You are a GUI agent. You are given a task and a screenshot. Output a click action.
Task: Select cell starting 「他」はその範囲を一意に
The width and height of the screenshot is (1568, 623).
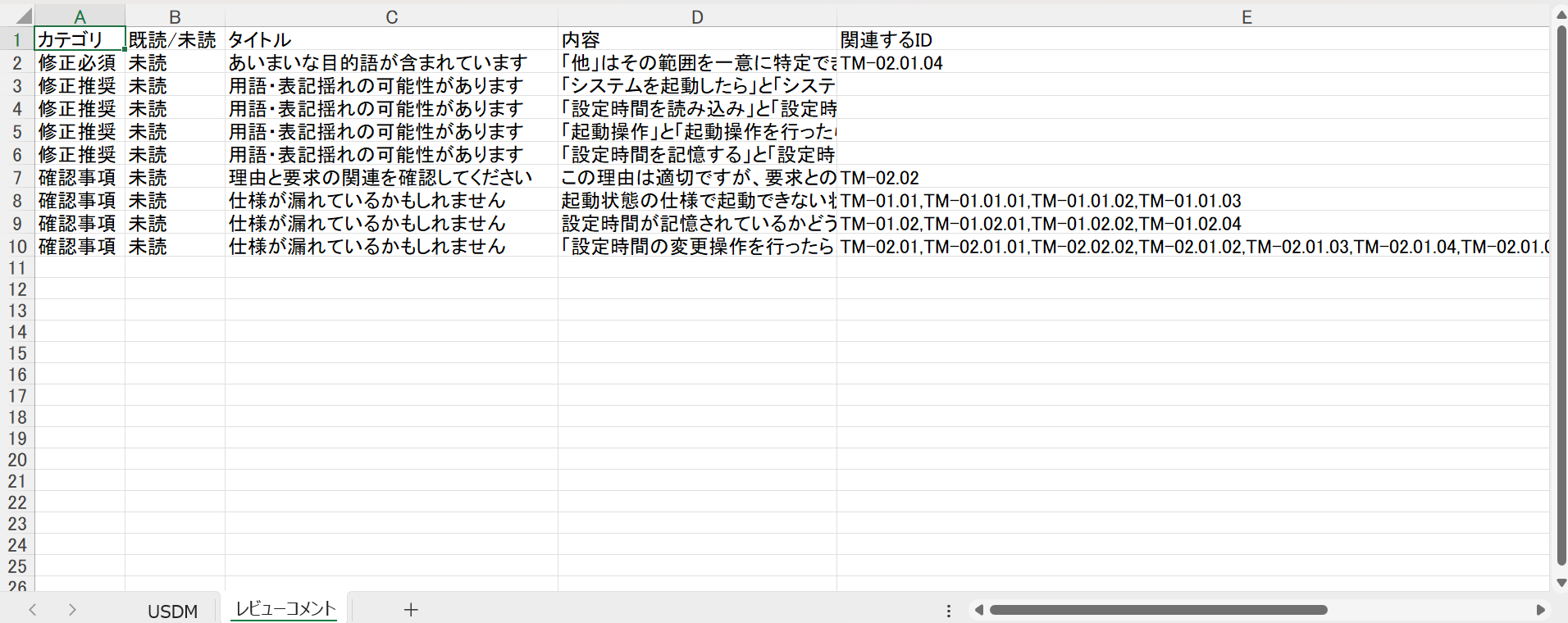(697, 62)
